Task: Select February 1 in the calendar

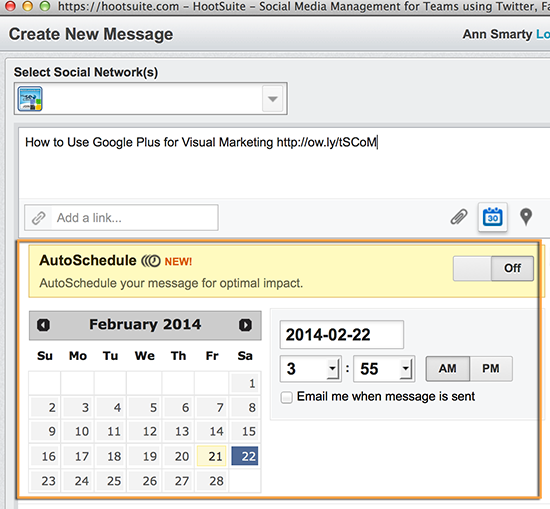Action: click(245, 383)
